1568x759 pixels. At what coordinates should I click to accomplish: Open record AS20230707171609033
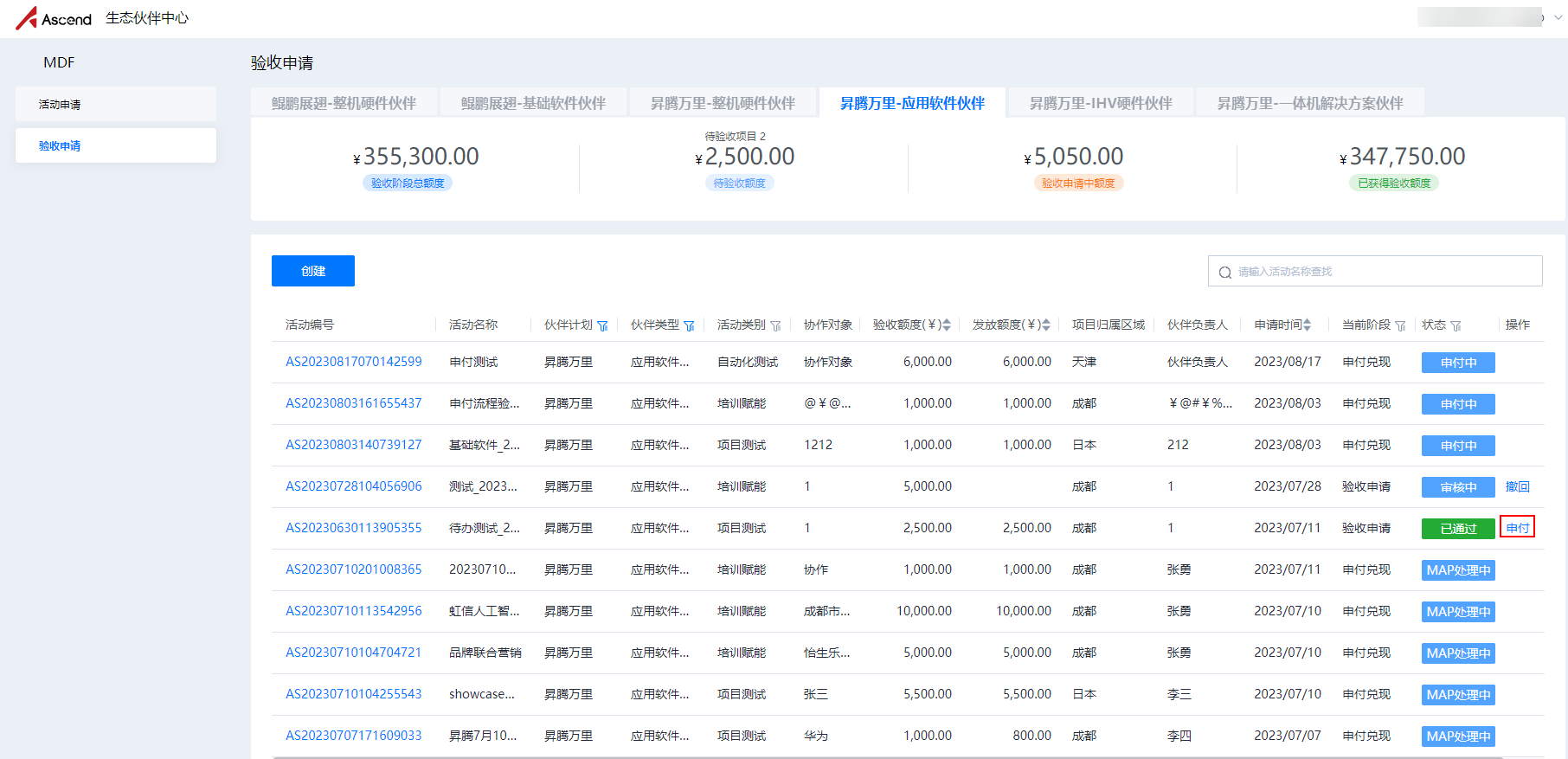tap(354, 736)
